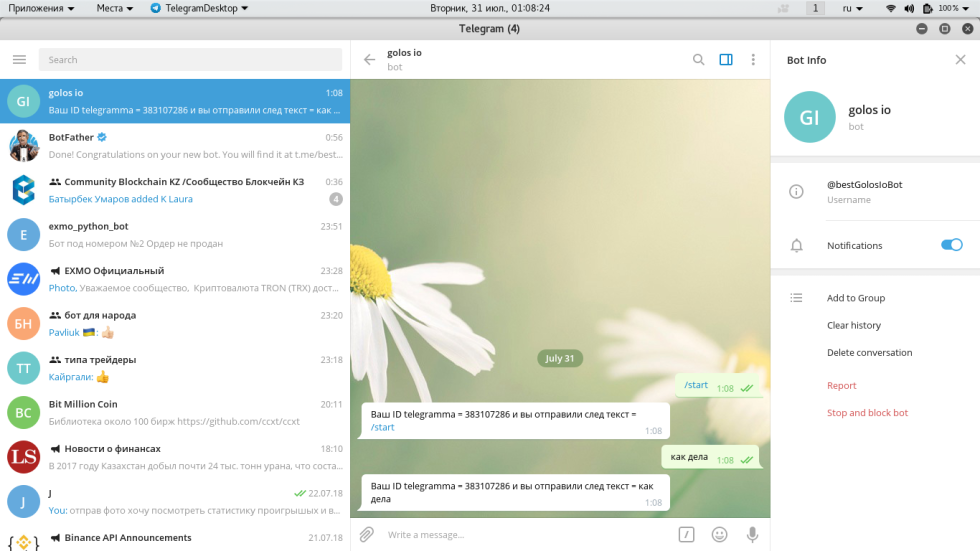The image size is (980, 551).
Task: Click the sent как дела message bubble
Action: (x=710, y=457)
